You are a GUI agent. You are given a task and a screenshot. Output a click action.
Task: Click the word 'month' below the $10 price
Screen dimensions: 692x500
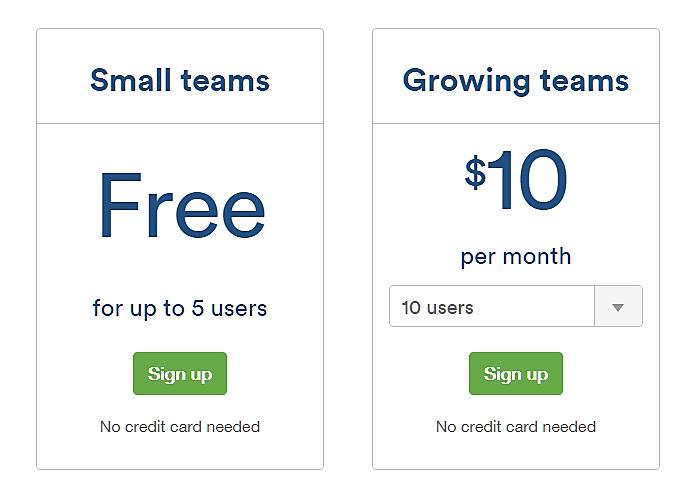[x=536, y=256]
